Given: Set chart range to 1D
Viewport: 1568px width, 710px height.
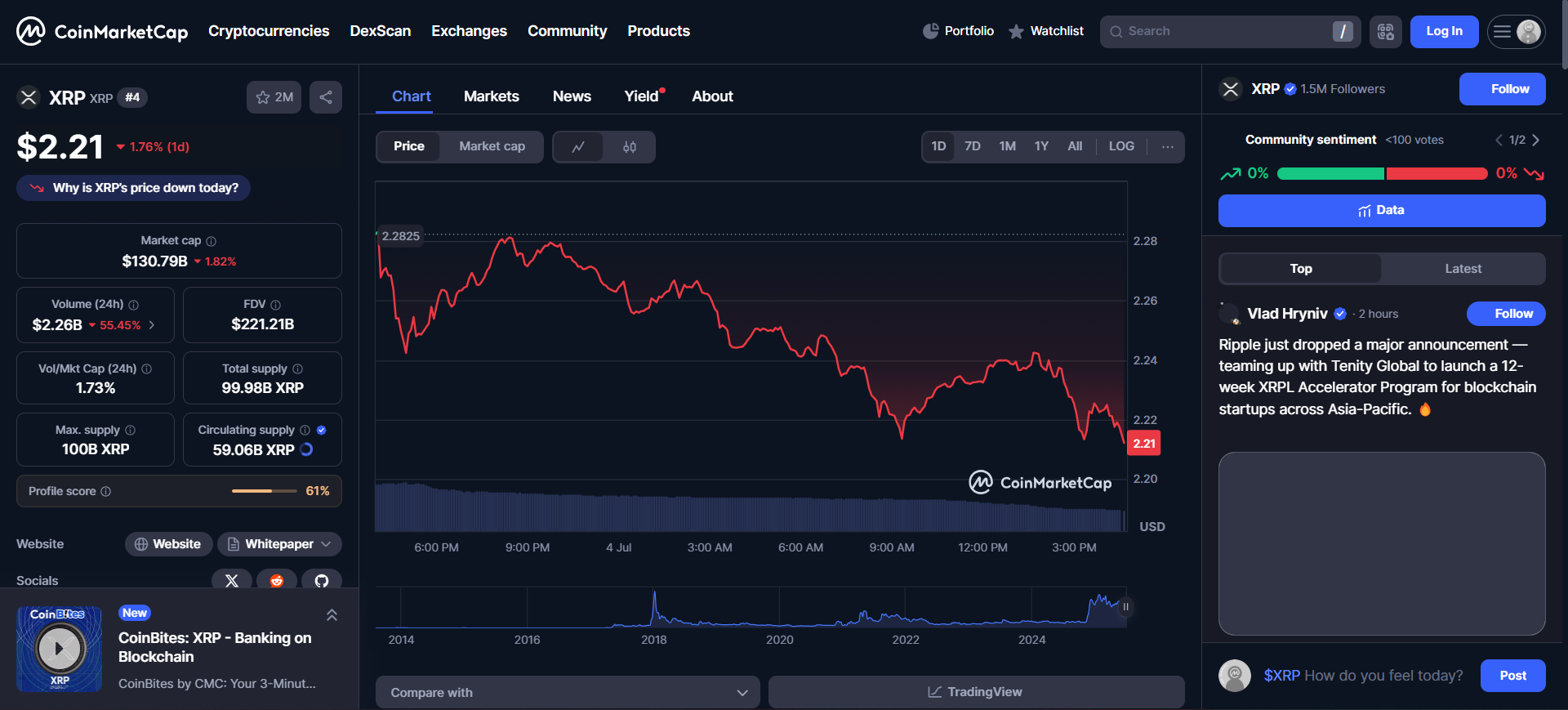Looking at the screenshot, I should point(938,146).
